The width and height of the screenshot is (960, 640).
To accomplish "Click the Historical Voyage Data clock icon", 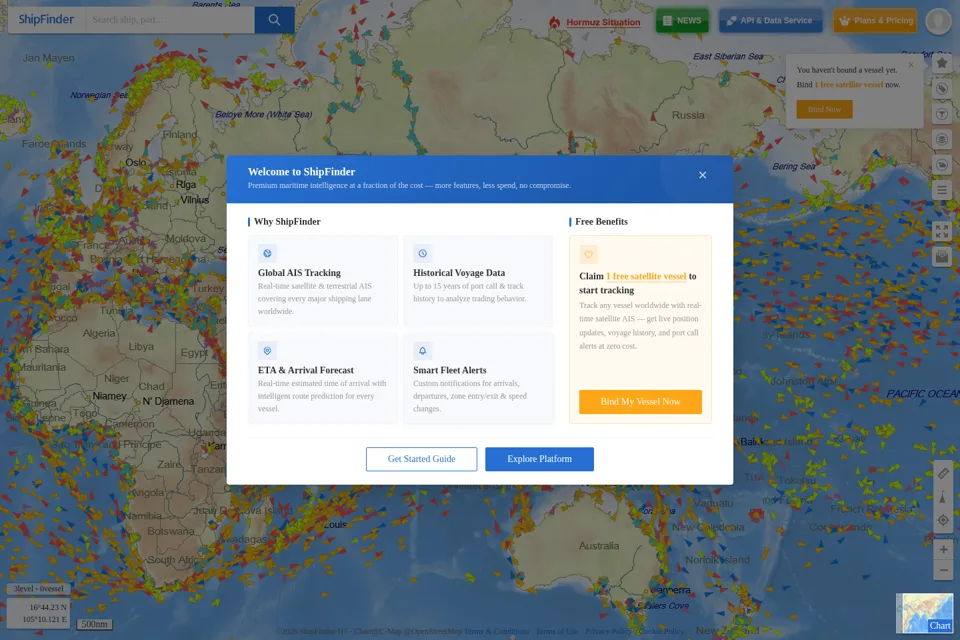I will click(422, 254).
